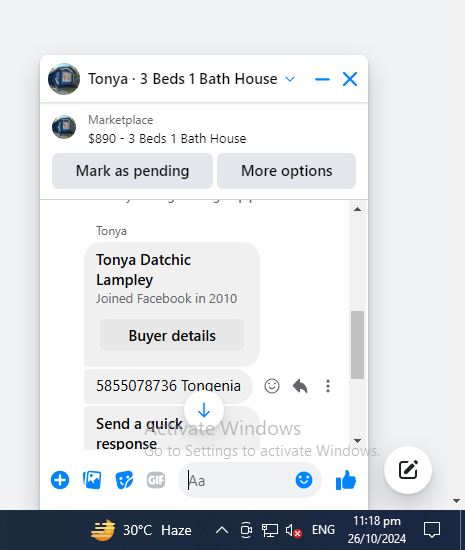
Task: Unmute the volume icon in taskbar
Action: [x=293, y=530]
